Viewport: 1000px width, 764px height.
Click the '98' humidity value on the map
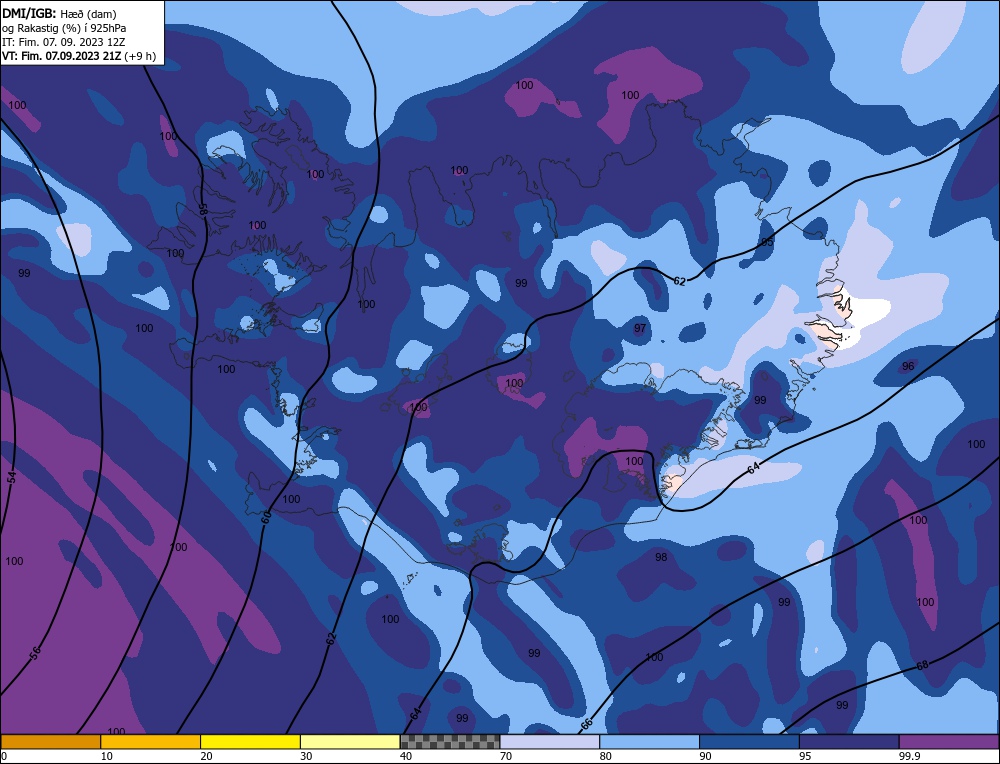click(x=661, y=557)
